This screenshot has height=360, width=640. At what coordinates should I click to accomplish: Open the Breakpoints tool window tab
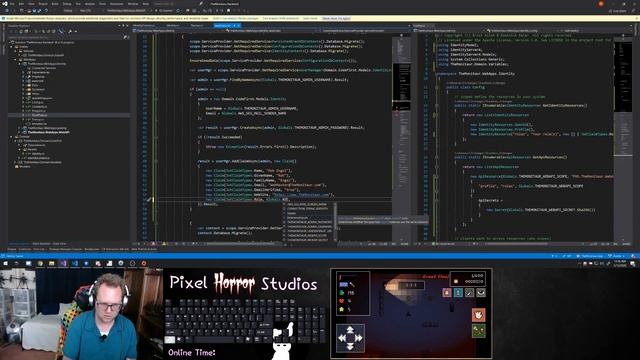91,249
